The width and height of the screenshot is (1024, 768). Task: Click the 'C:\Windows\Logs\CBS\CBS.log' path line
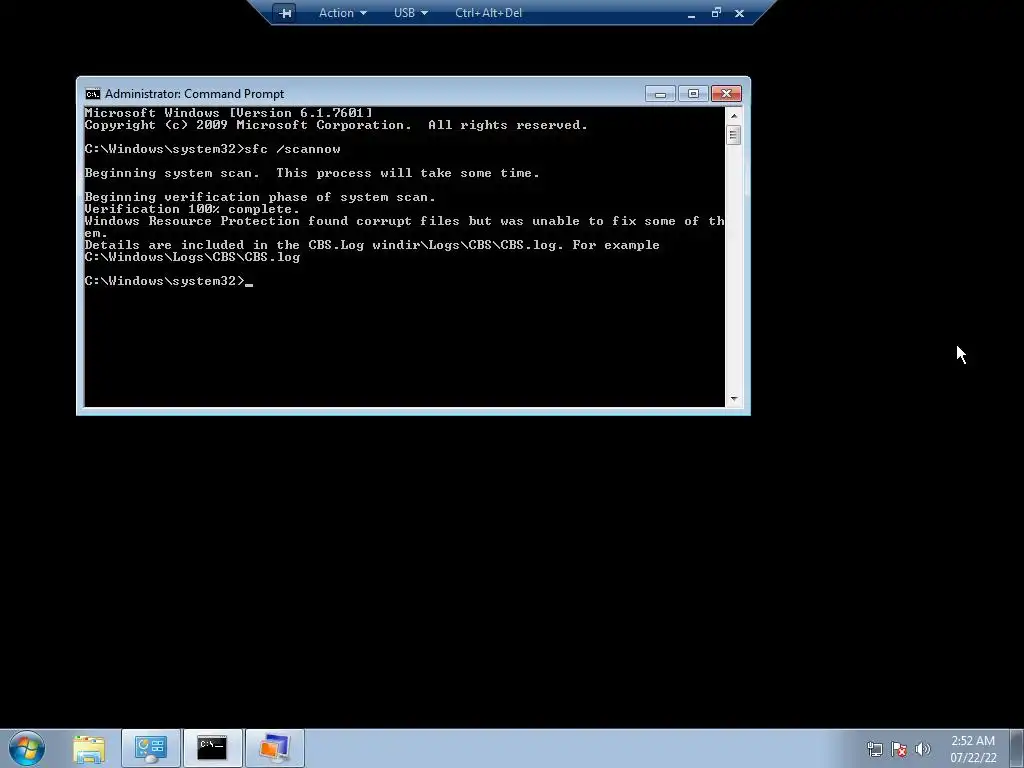click(x=192, y=257)
